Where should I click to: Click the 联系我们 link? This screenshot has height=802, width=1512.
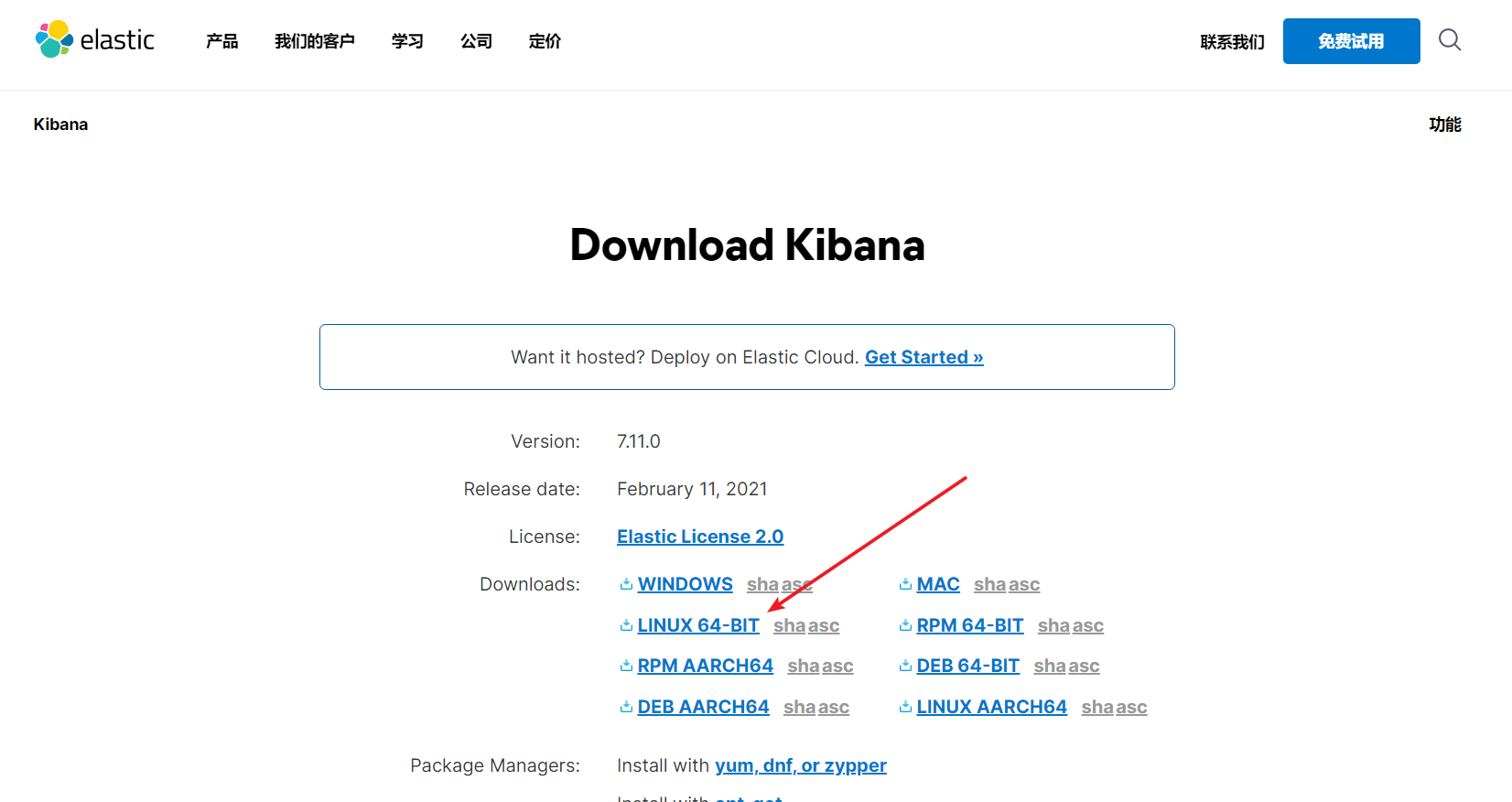[1232, 42]
